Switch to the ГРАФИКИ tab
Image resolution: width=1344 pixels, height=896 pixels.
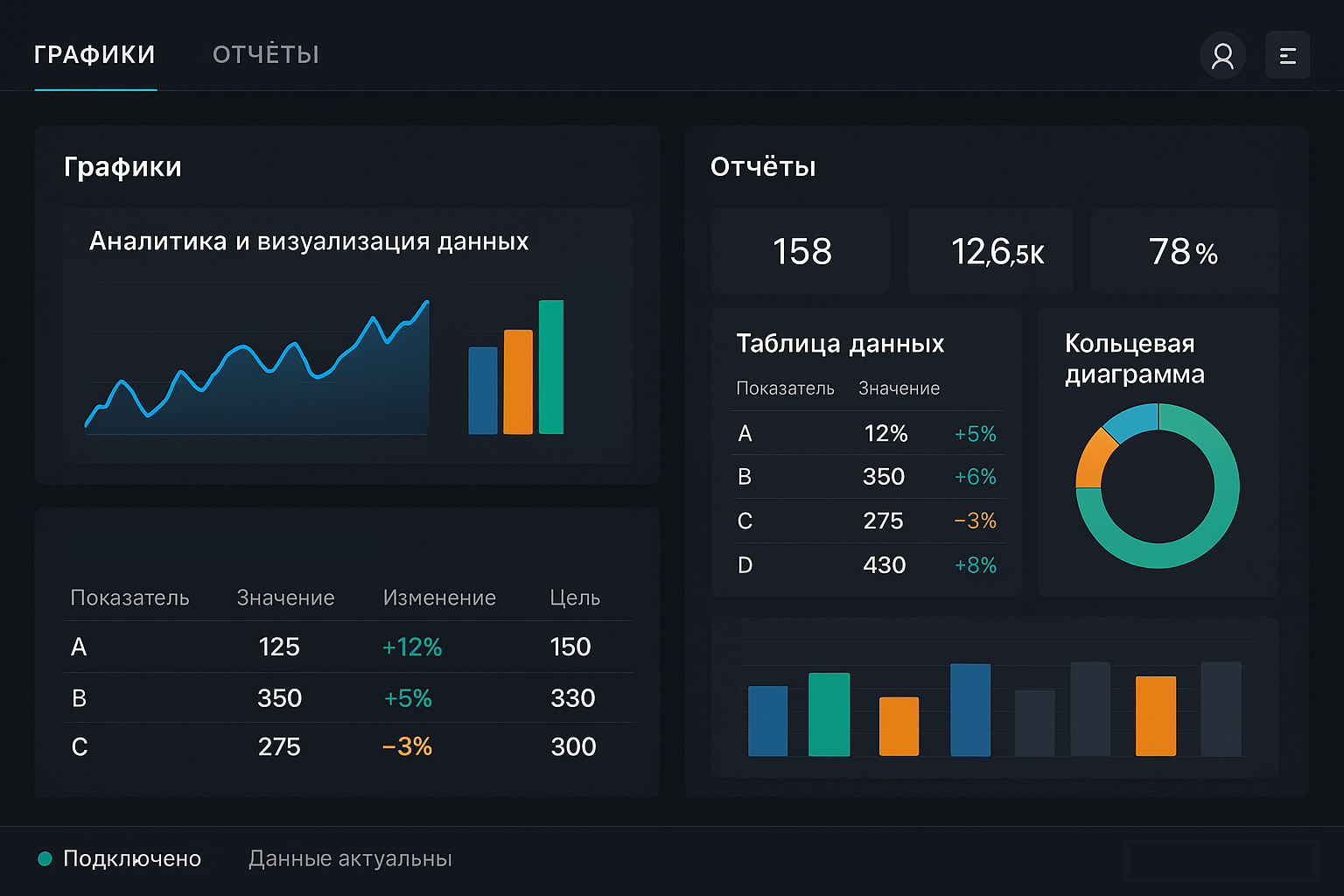(x=94, y=55)
